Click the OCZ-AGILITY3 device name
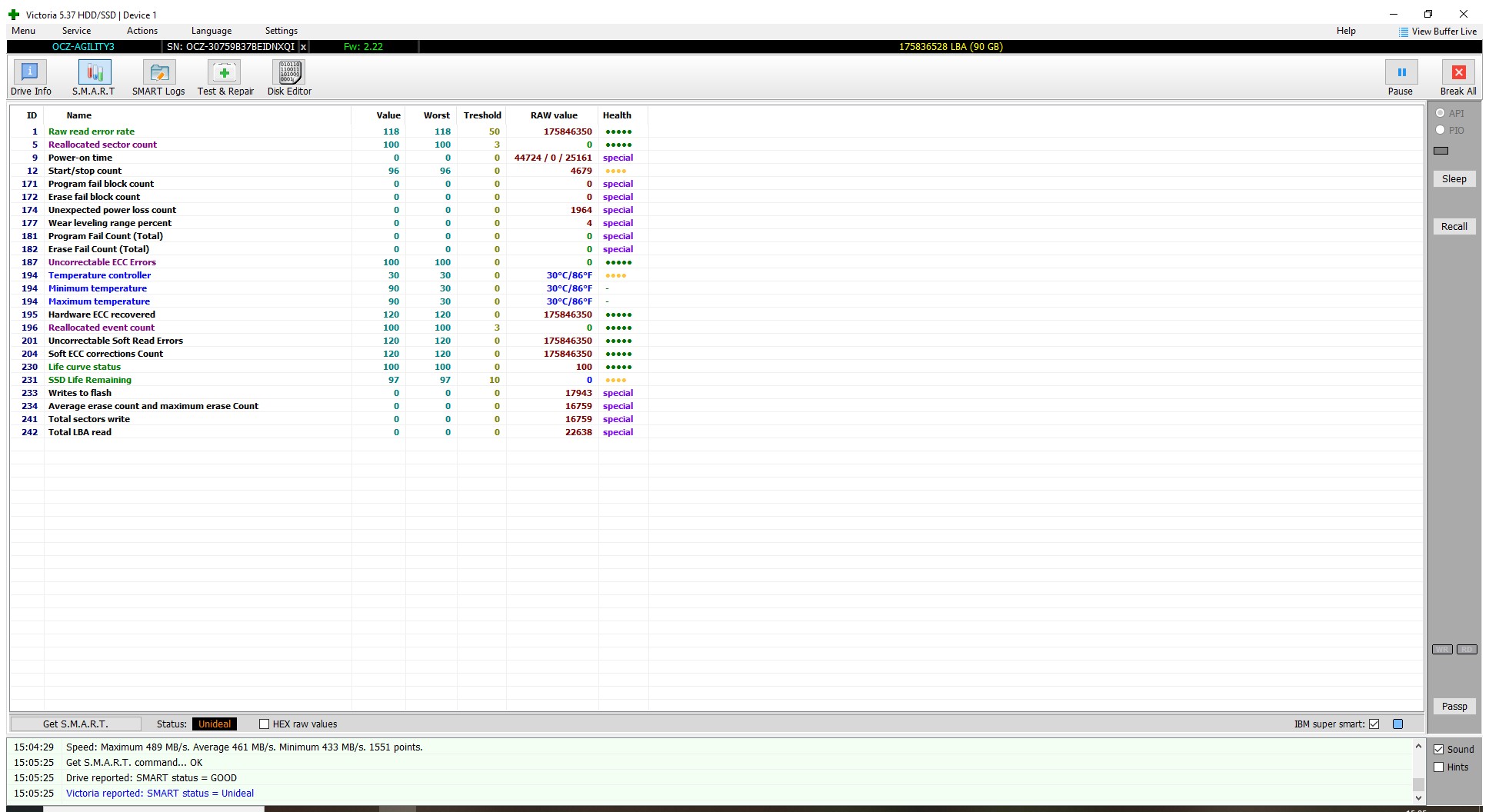1489x812 pixels. click(83, 47)
